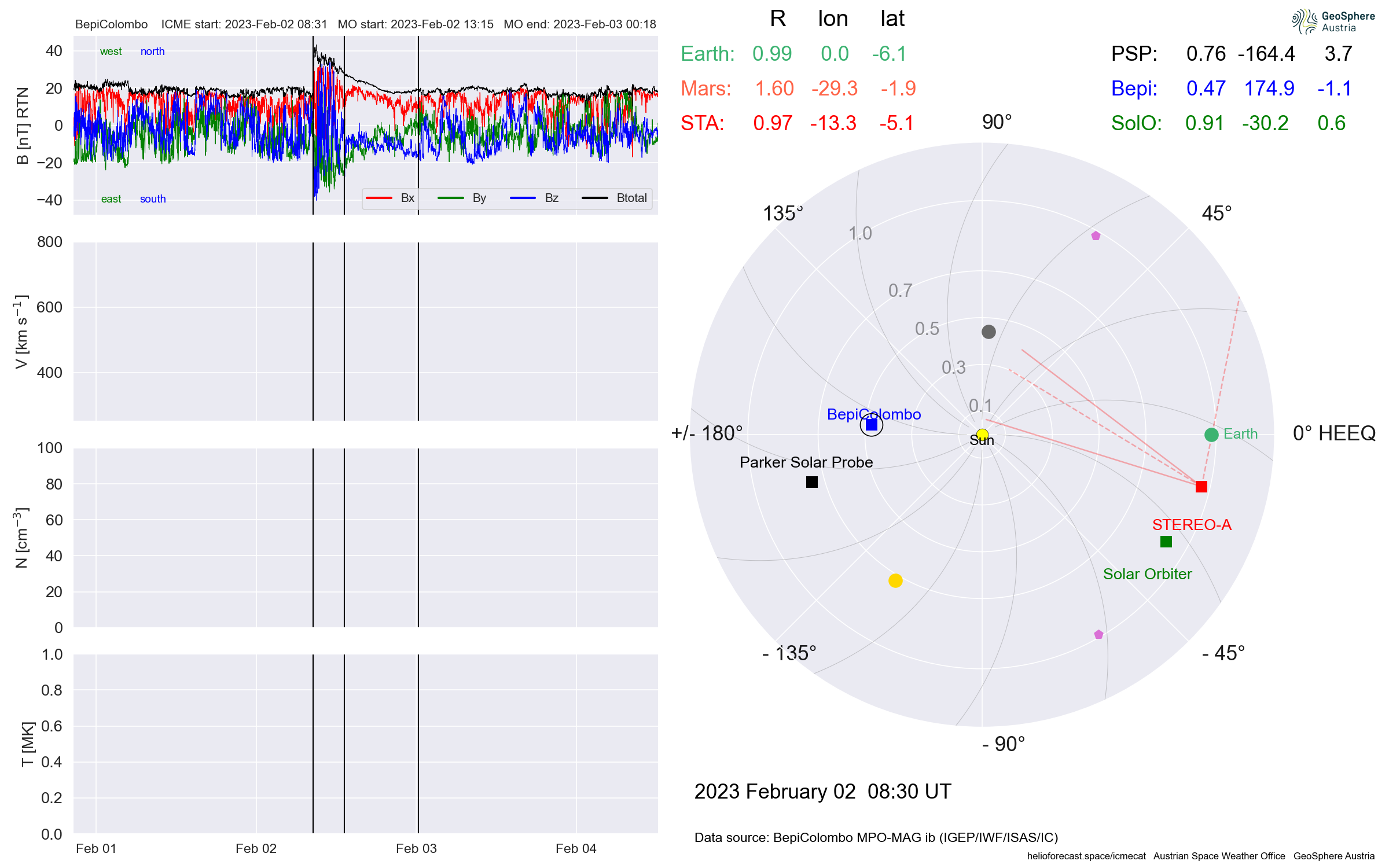Click the lower pink pentagon marker
1389x868 pixels.
coord(1099,634)
